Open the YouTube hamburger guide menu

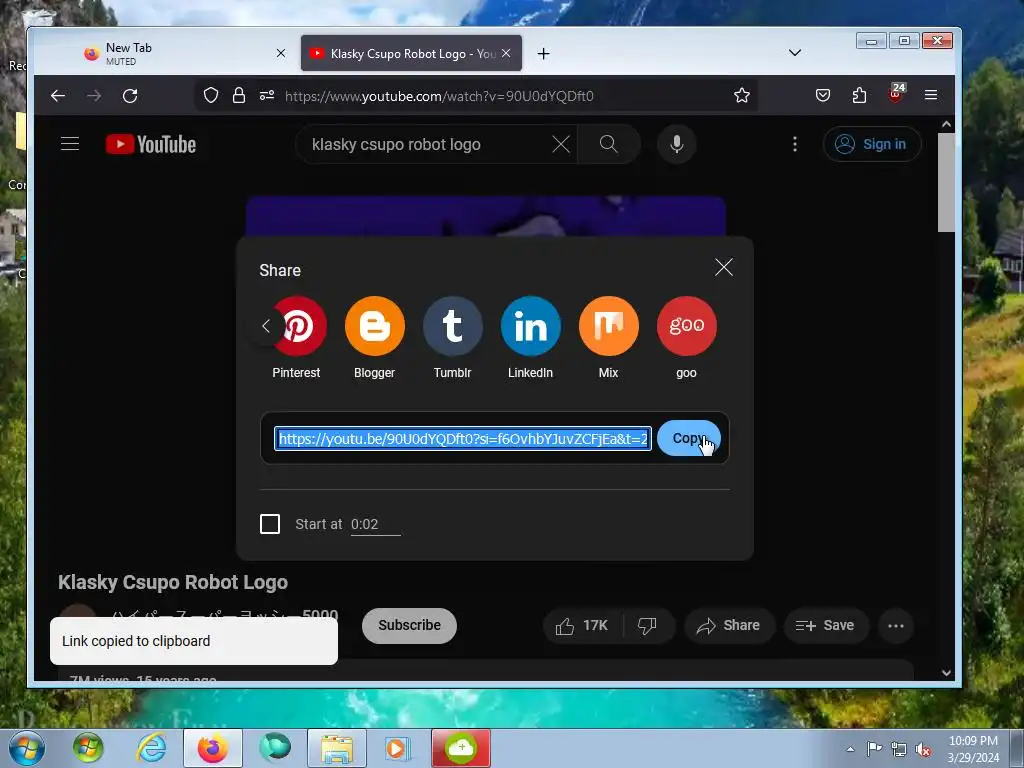[x=70, y=144]
